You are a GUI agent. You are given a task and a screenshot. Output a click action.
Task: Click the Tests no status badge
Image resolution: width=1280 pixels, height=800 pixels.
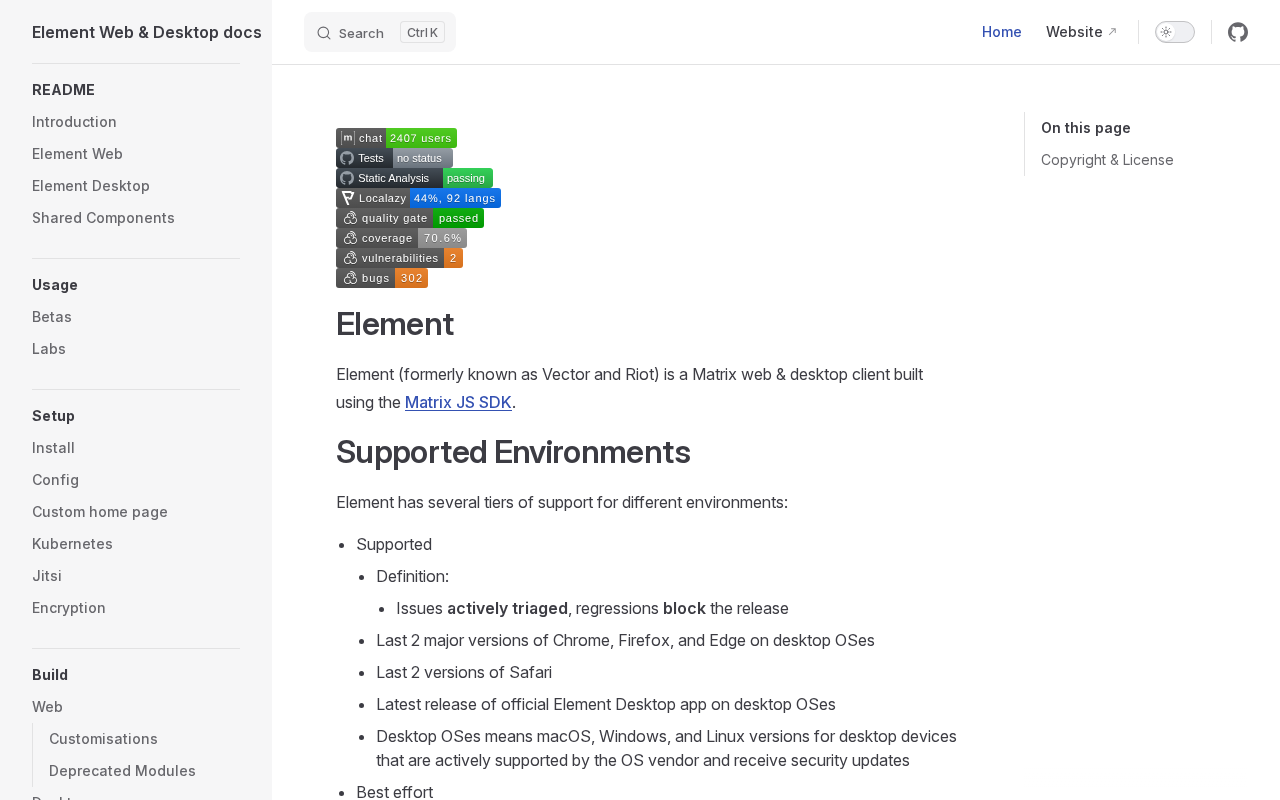pyautogui.click(x=394, y=158)
